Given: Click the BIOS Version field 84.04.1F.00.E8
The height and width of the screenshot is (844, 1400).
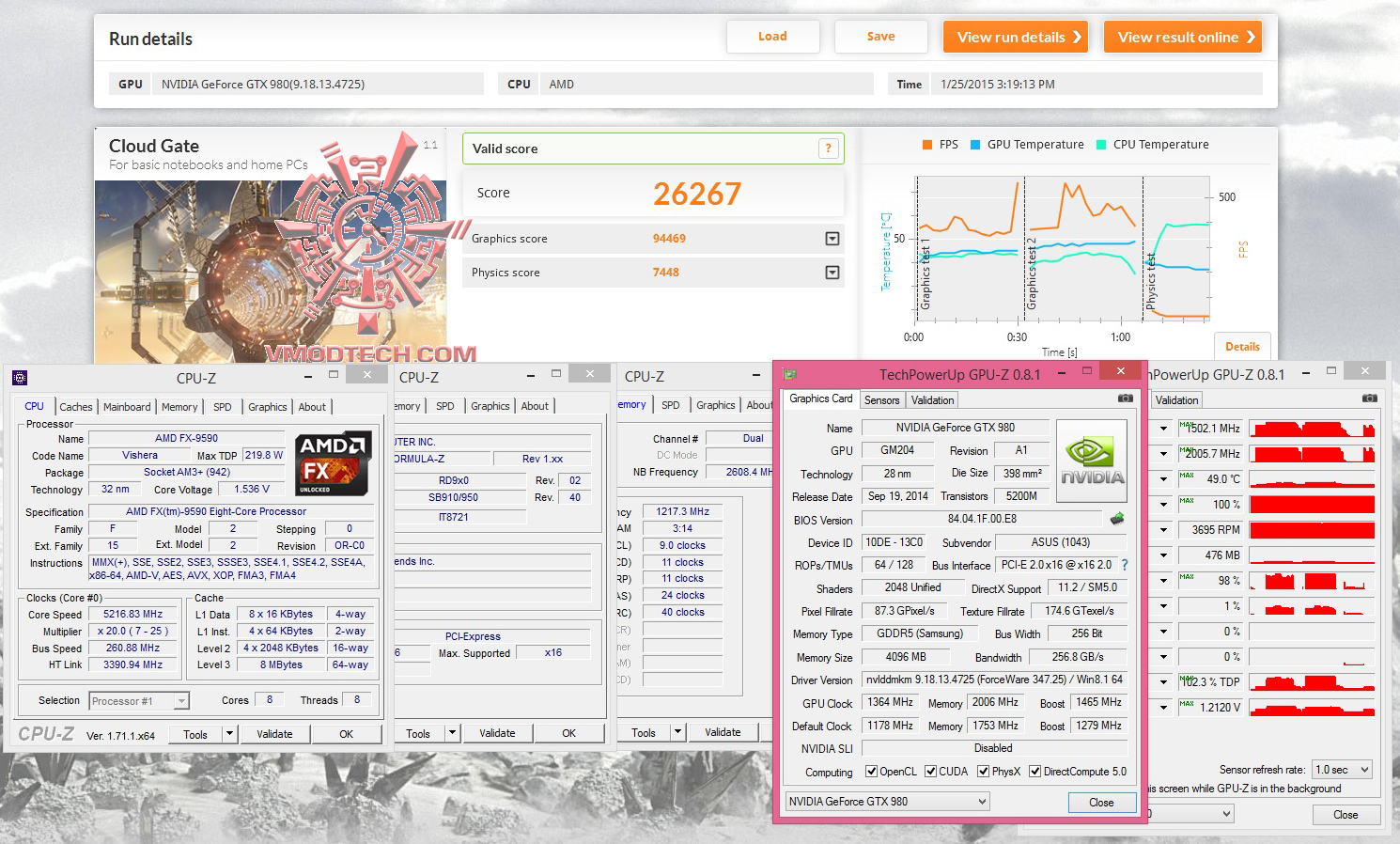Looking at the screenshot, I should click(982, 519).
